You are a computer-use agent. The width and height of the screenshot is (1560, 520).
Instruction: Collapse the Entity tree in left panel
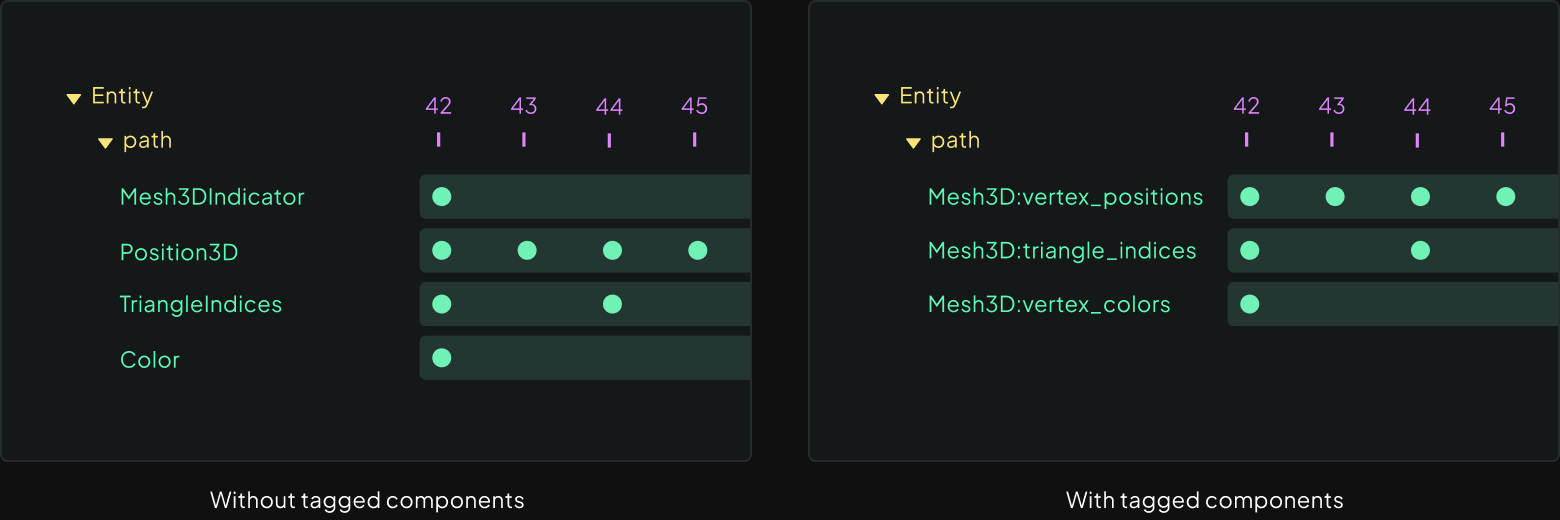pyautogui.click(x=73, y=98)
